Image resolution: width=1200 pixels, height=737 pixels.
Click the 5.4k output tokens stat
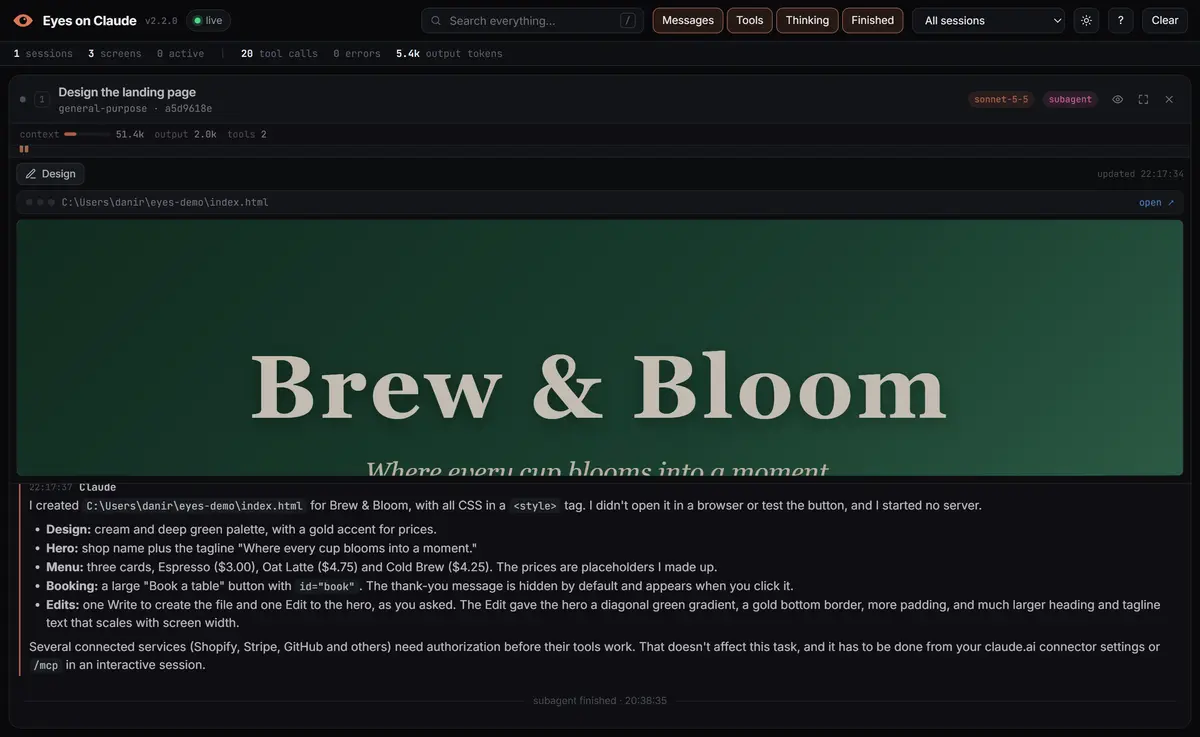[x=449, y=54]
